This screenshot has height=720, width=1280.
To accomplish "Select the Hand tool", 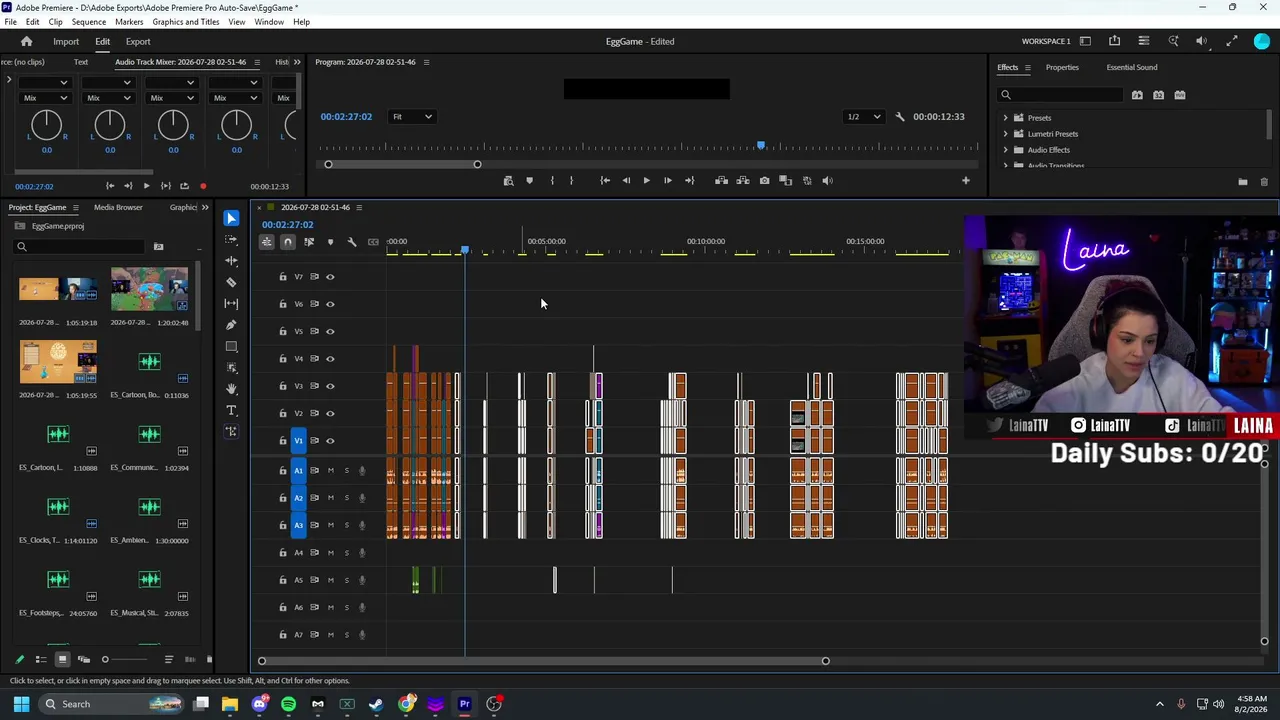I will click(x=231, y=389).
